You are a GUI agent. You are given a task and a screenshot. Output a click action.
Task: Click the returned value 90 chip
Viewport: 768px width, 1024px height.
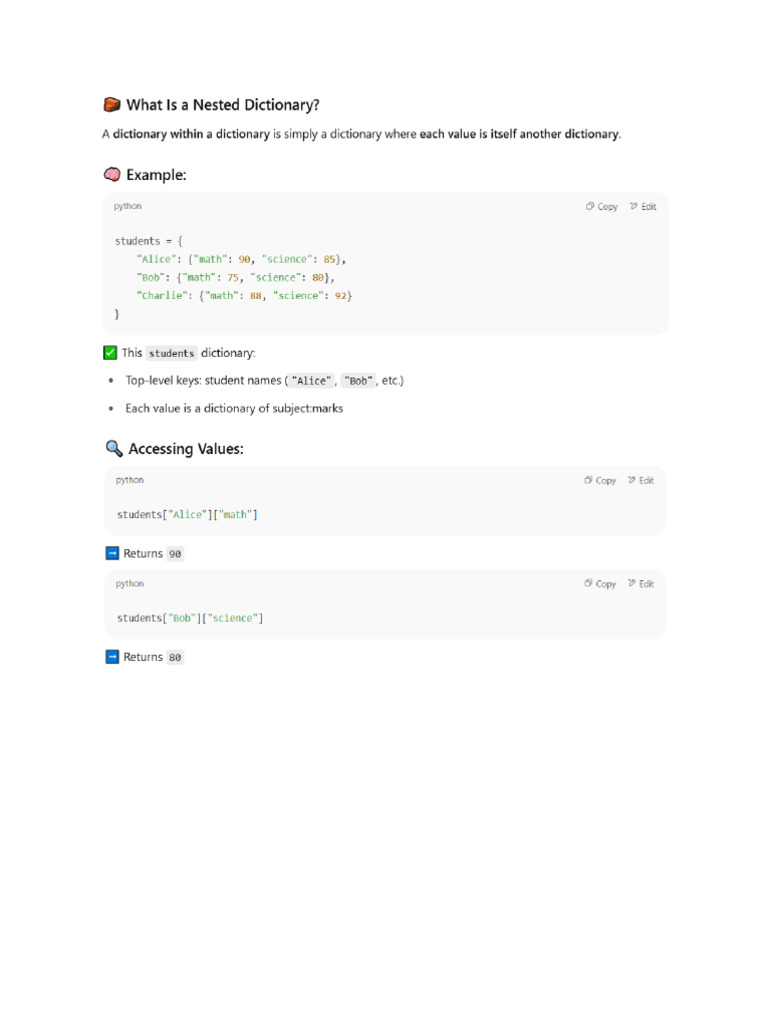point(175,554)
